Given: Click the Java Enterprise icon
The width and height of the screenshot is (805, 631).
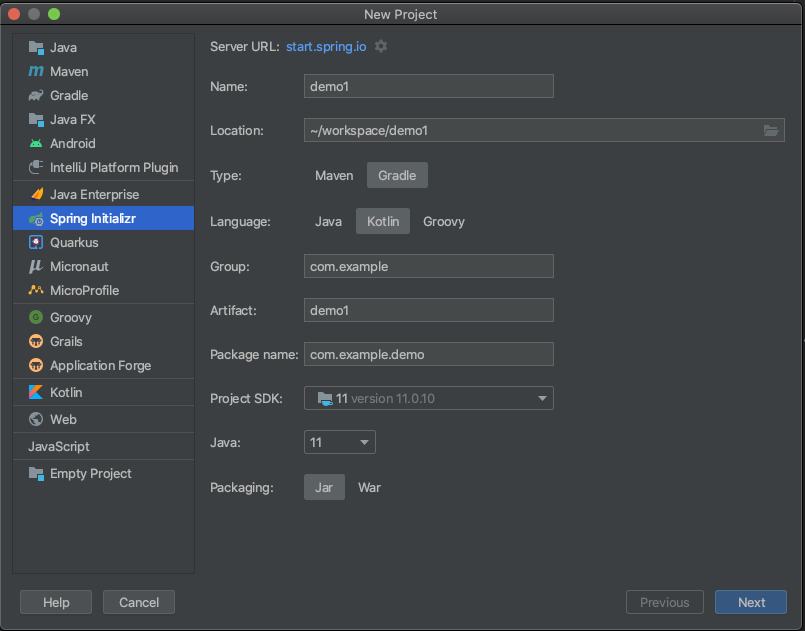Looking at the screenshot, I should coord(36,194).
